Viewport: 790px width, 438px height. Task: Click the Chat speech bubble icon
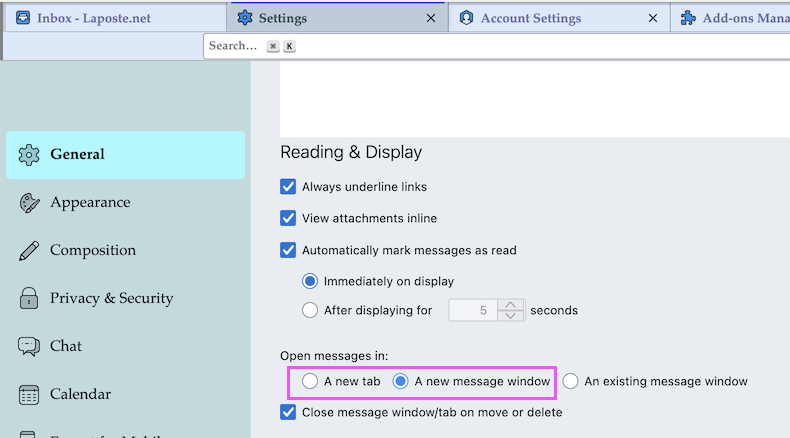click(x=29, y=346)
